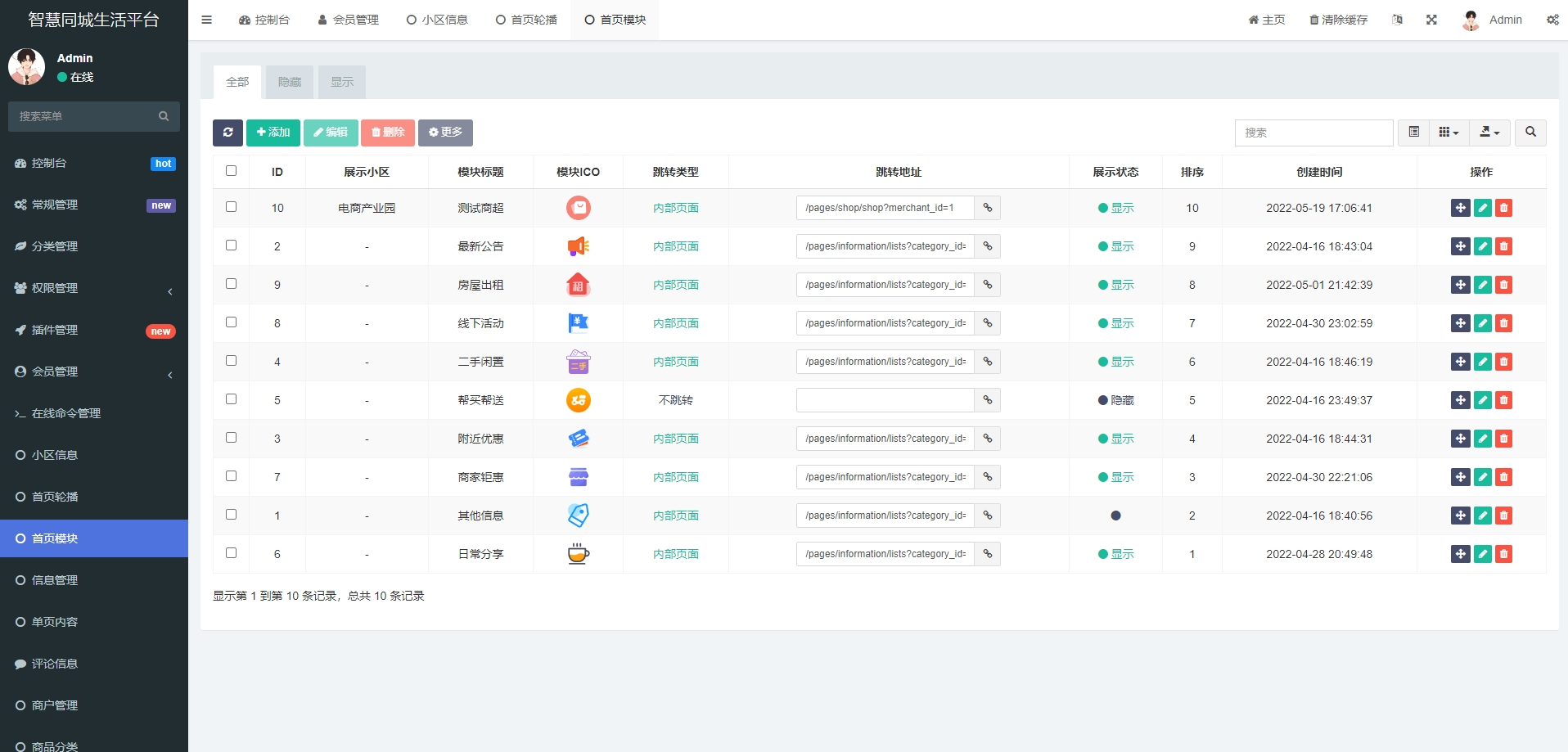Viewport: 1568px width, 752px height.
Task: Switch to the 隐藏 tab
Action: (290, 82)
